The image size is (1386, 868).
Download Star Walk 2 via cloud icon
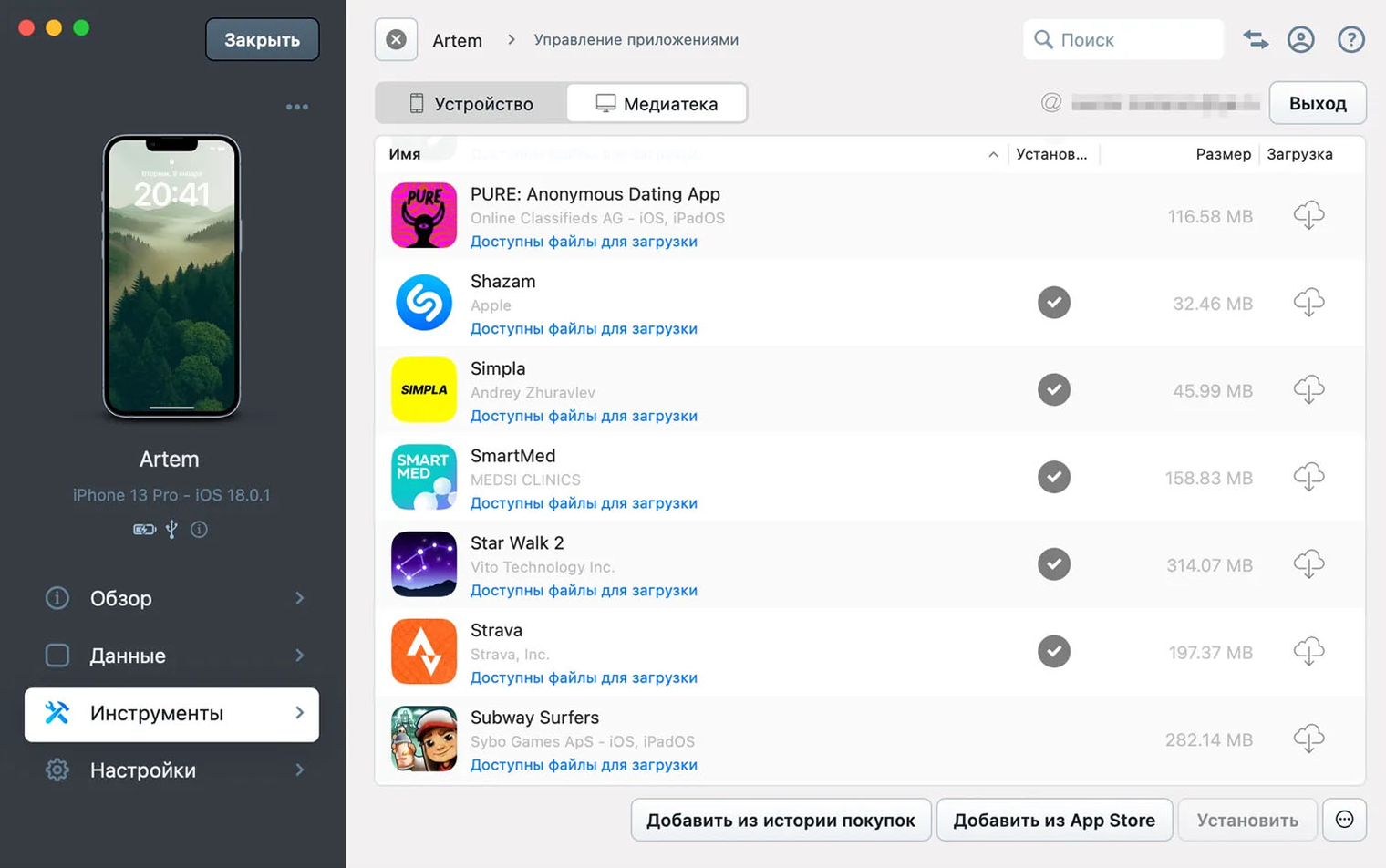tap(1308, 564)
